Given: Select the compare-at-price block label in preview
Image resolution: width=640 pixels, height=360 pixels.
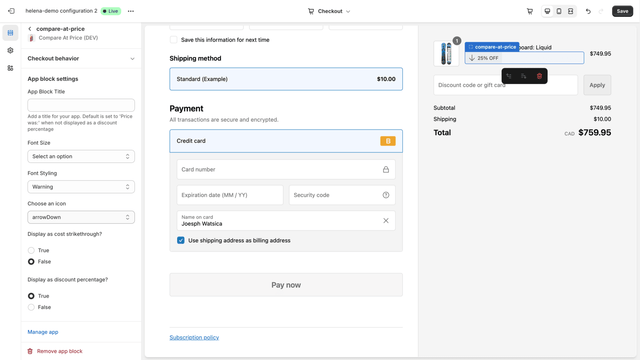Looking at the screenshot, I should [x=492, y=47].
